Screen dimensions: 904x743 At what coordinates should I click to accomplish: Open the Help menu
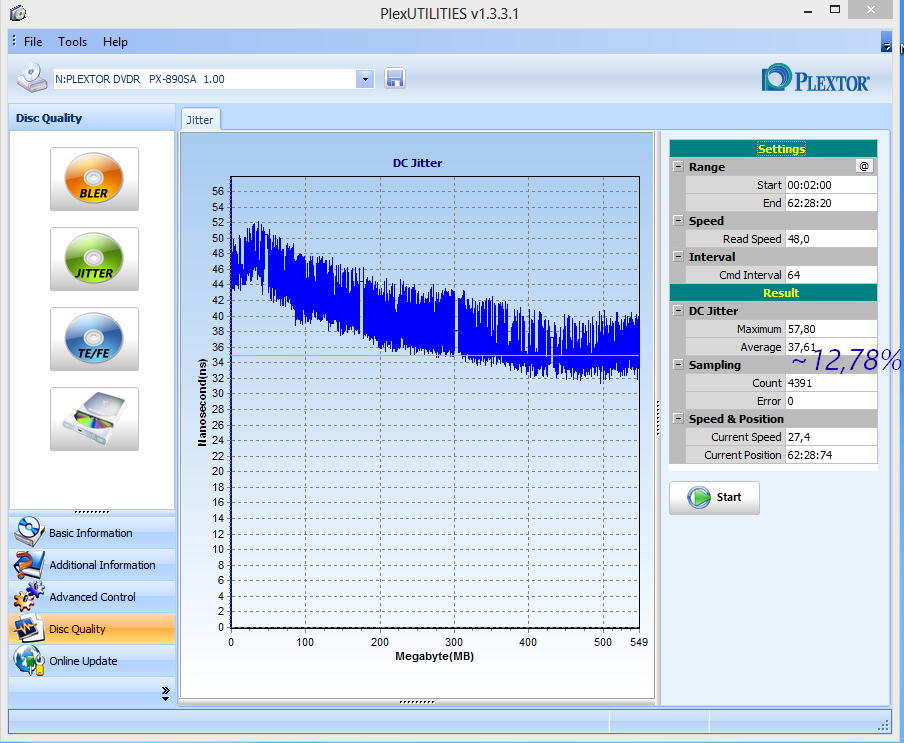click(115, 42)
